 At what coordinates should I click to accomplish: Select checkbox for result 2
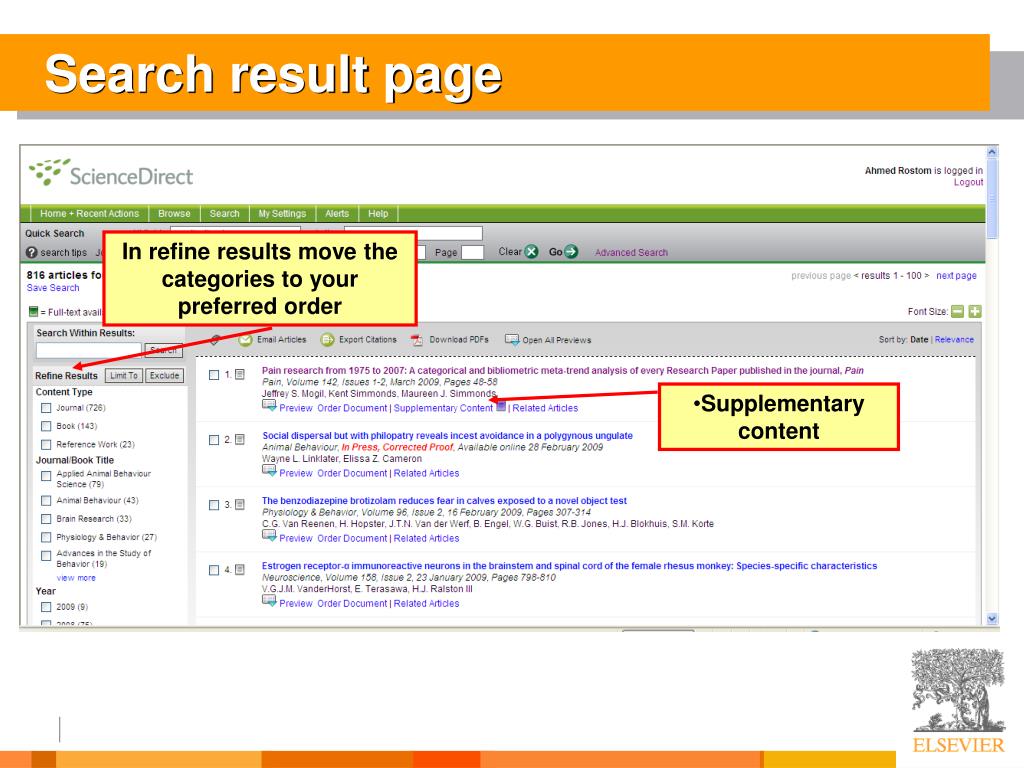[214, 440]
